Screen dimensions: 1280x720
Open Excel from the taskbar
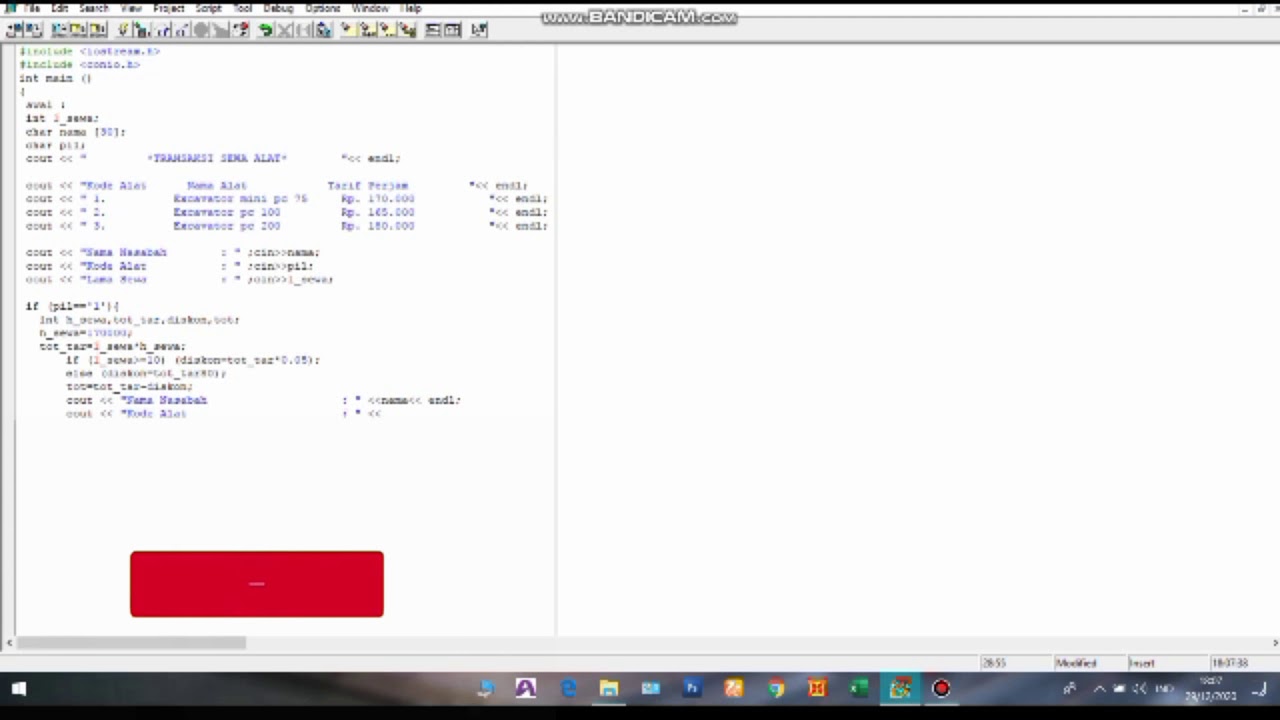859,688
